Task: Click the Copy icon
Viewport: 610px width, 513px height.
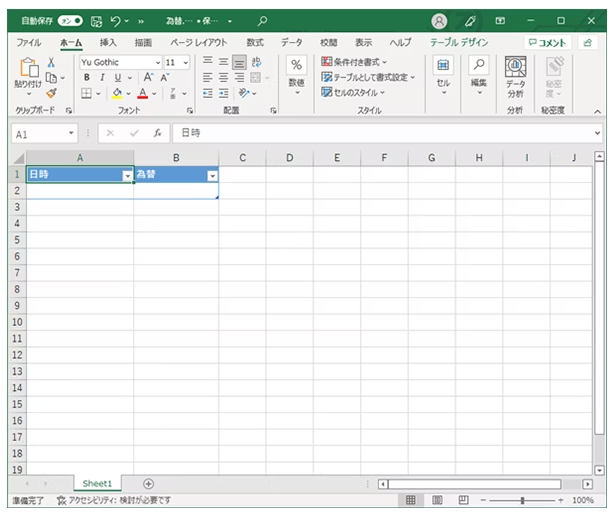Action: tap(51, 78)
